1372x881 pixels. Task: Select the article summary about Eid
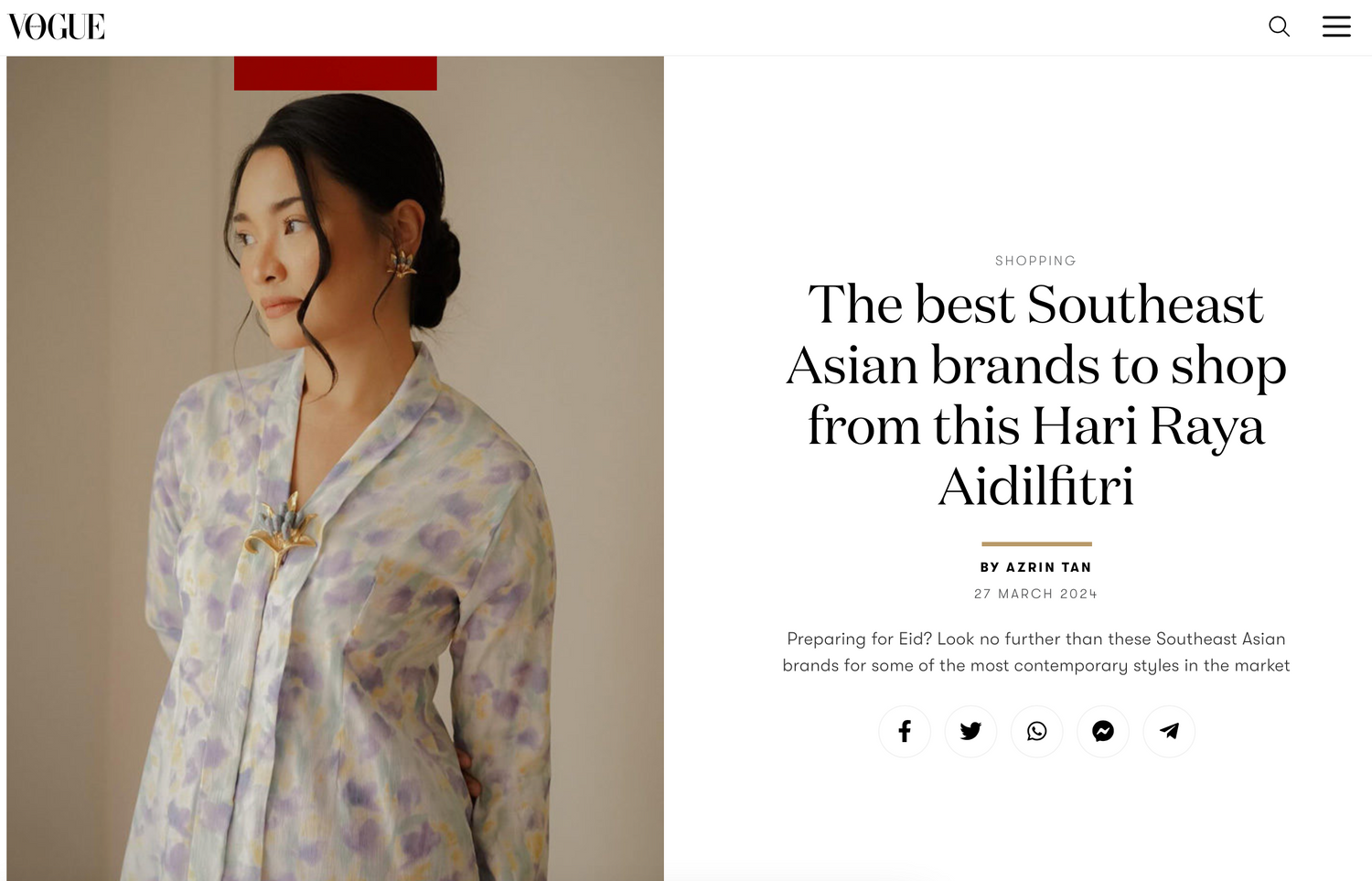[x=1035, y=652]
